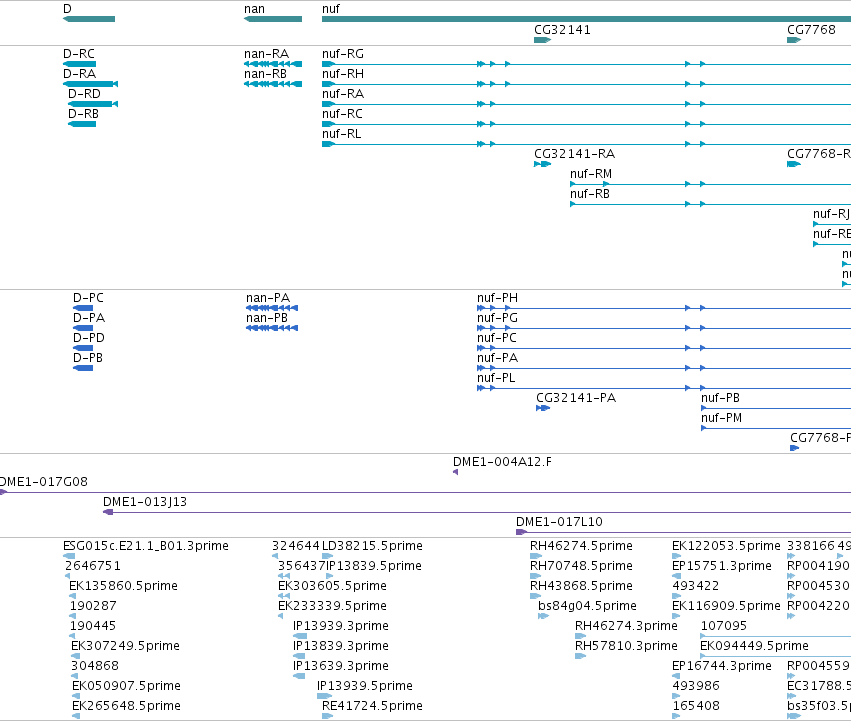Click the CG32141-PA protein feature
Screen dimensions: 851x721
click(543, 408)
